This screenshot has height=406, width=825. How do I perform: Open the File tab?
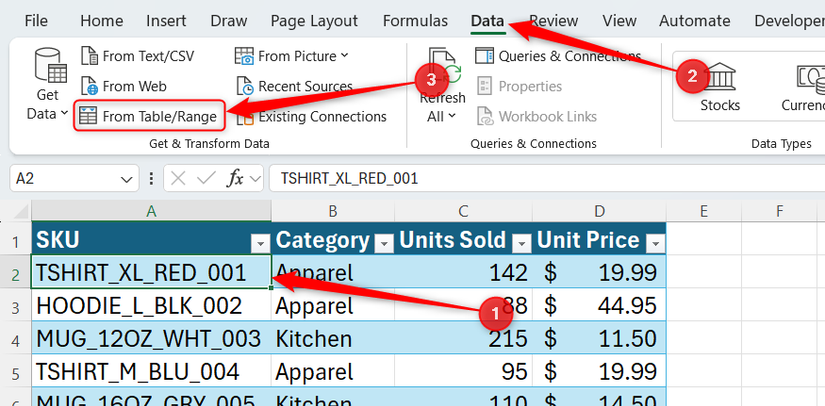coord(36,21)
